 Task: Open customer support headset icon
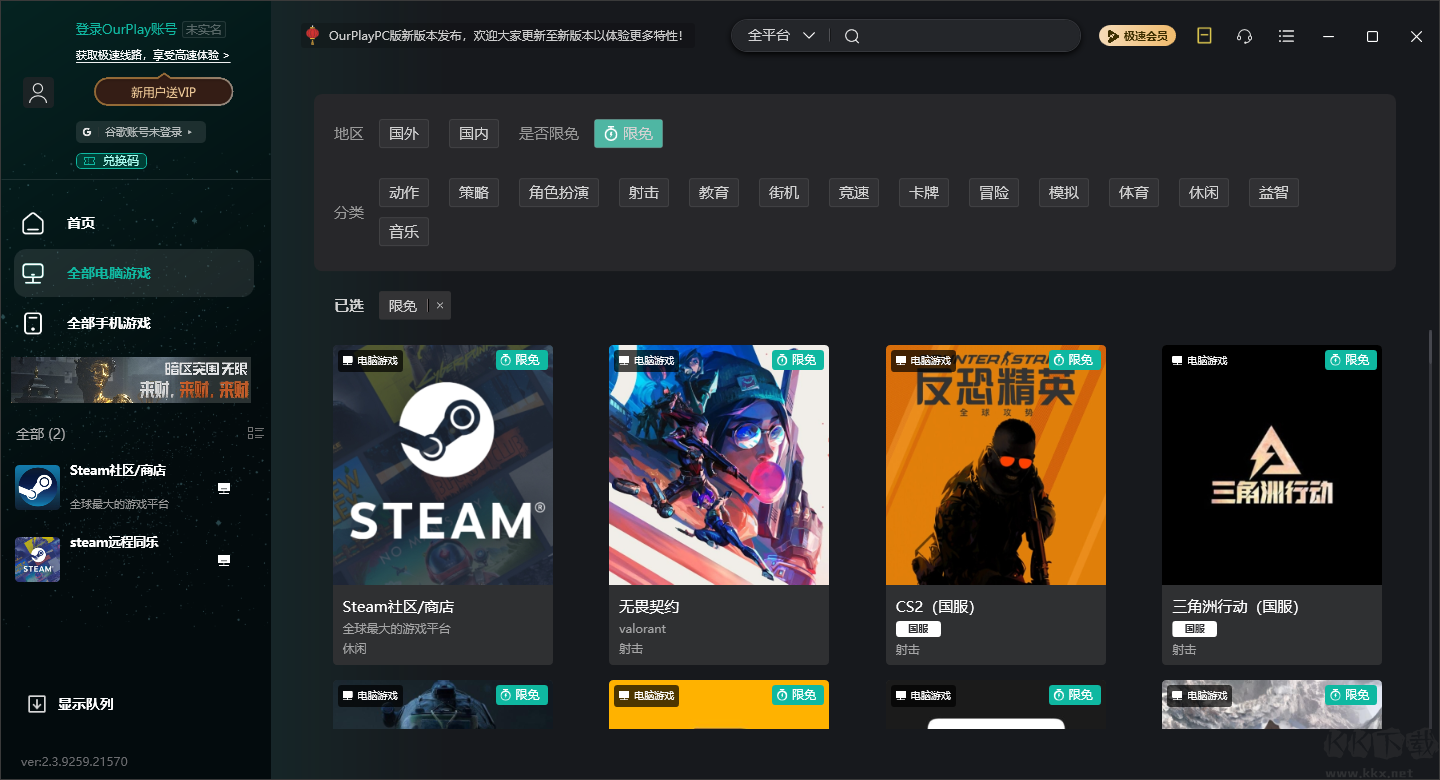click(x=1245, y=36)
